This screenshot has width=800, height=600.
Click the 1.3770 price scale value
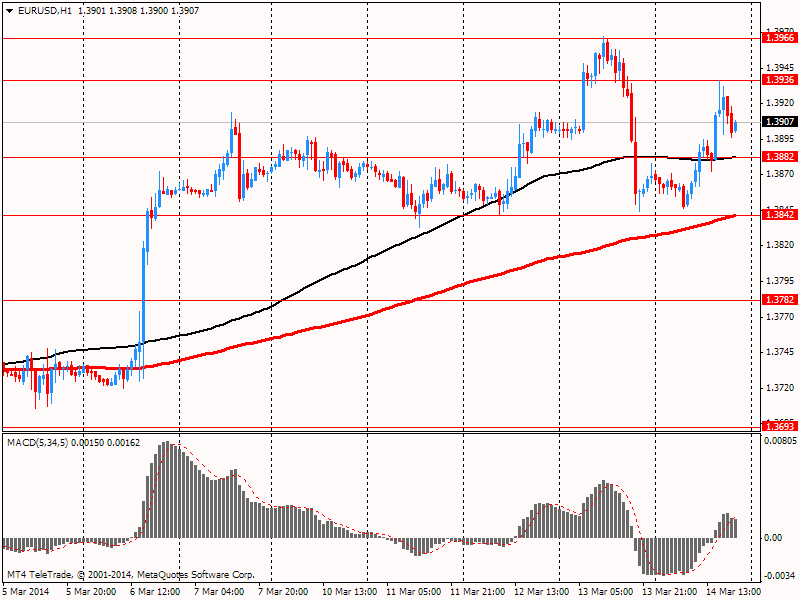tap(781, 317)
